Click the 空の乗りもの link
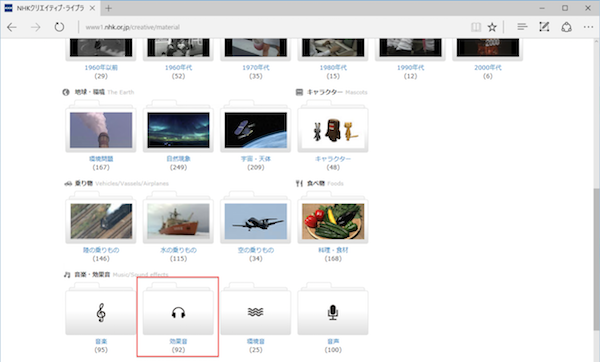 [256, 250]
